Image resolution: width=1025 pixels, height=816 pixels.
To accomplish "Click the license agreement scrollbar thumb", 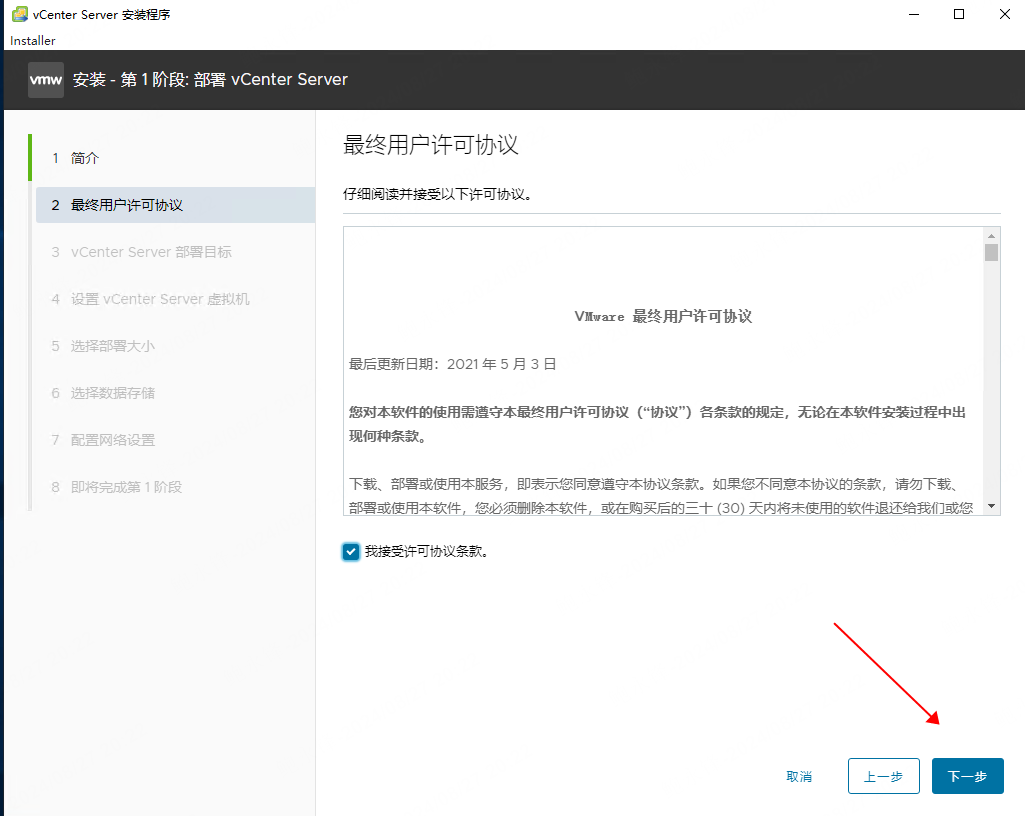I will 992,252.
